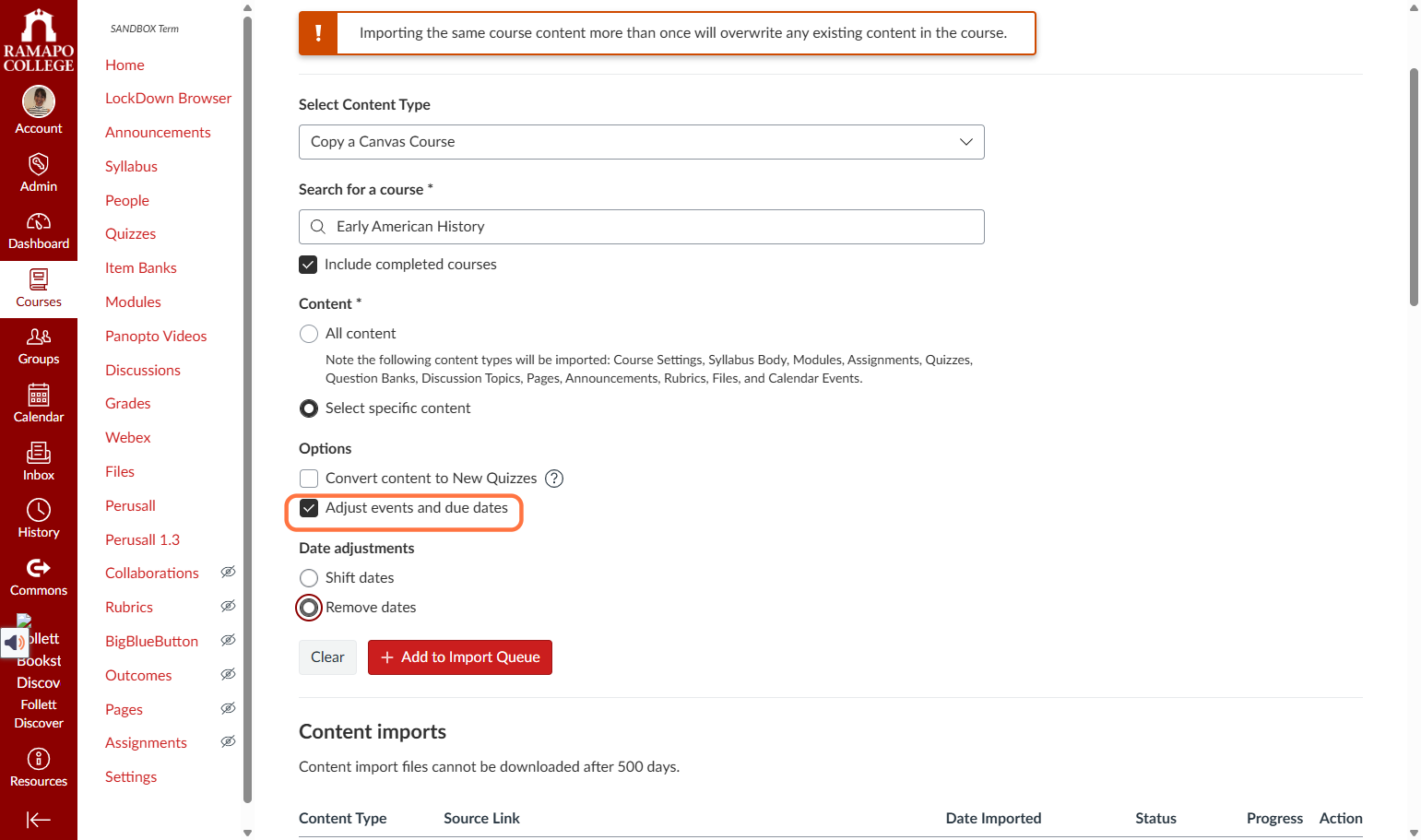
Task: Click hidden-eye icon beside Rubrics
Action: click(229, 607)
